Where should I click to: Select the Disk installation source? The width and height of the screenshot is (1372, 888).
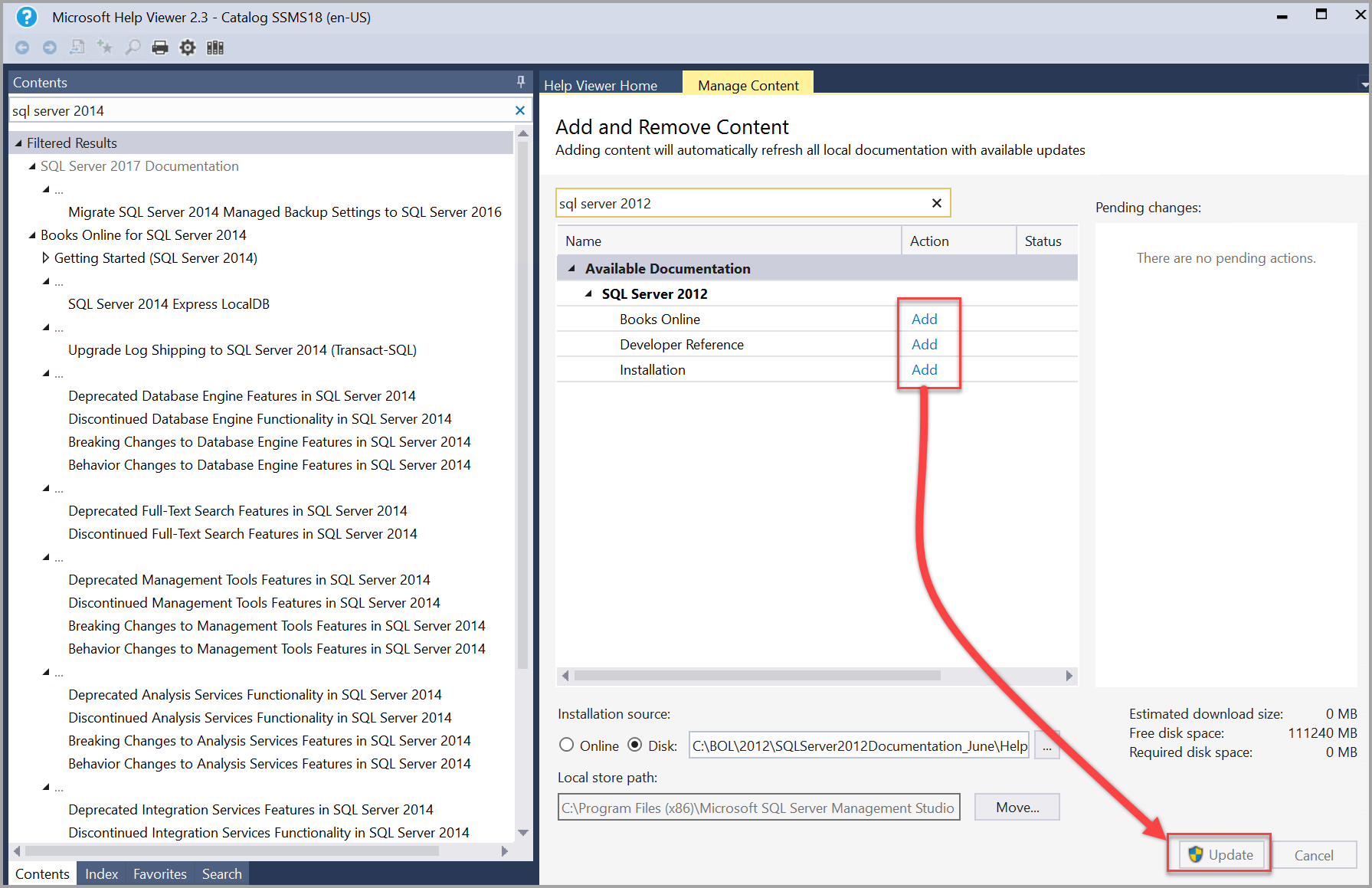point(636,744)
